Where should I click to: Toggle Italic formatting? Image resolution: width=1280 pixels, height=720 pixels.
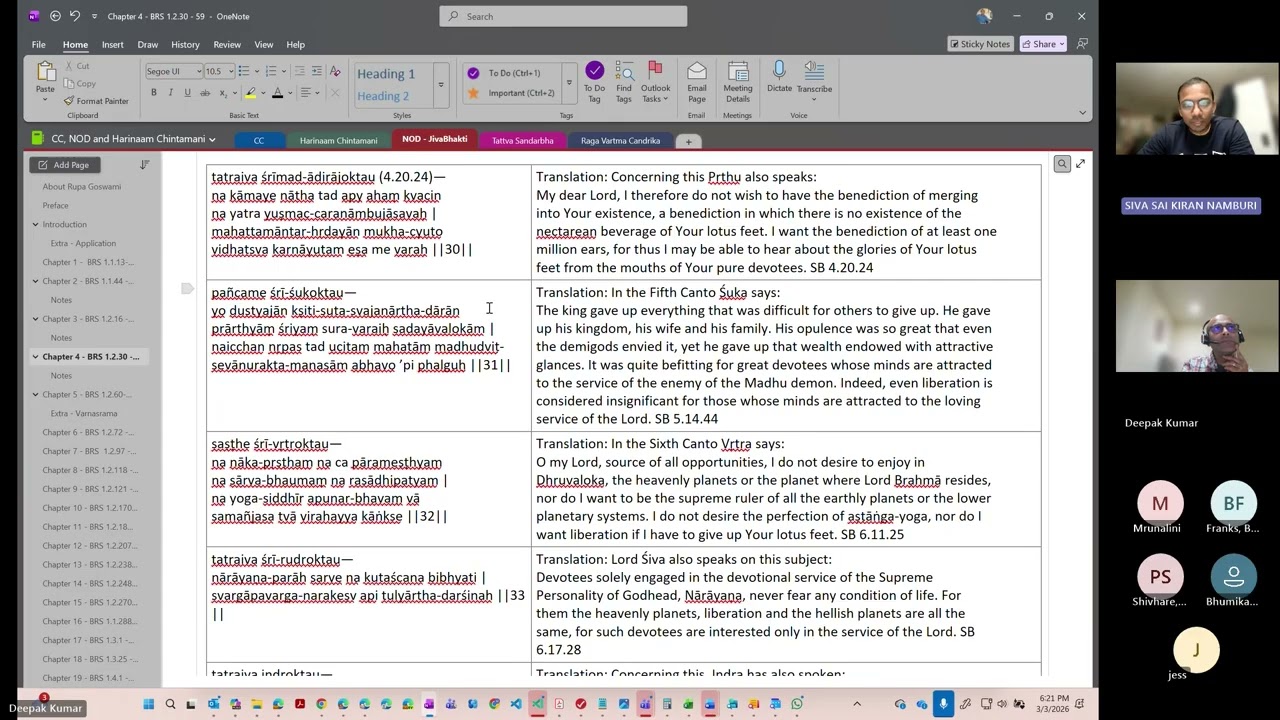tap(171, 93)
